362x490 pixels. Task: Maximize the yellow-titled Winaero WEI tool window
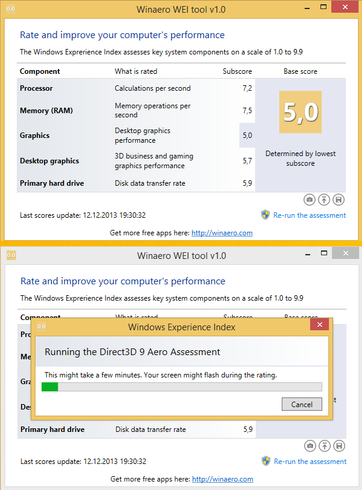pyautogui.click(x=323, y=7)
